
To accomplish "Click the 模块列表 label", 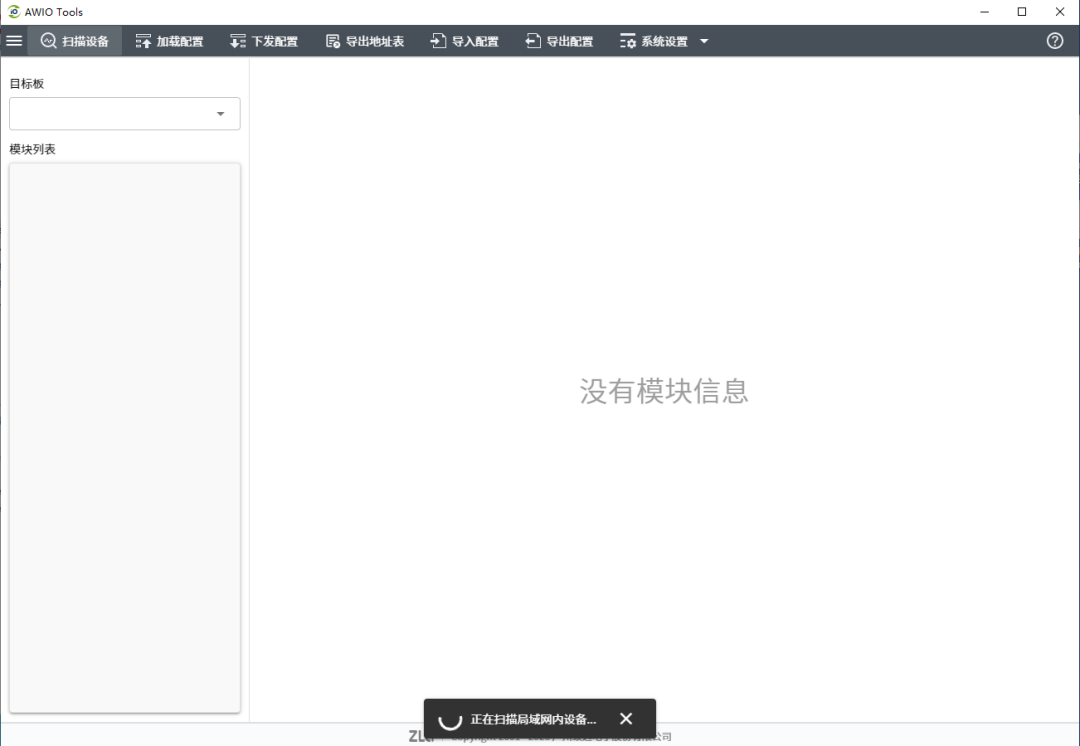I will [32, 149].
